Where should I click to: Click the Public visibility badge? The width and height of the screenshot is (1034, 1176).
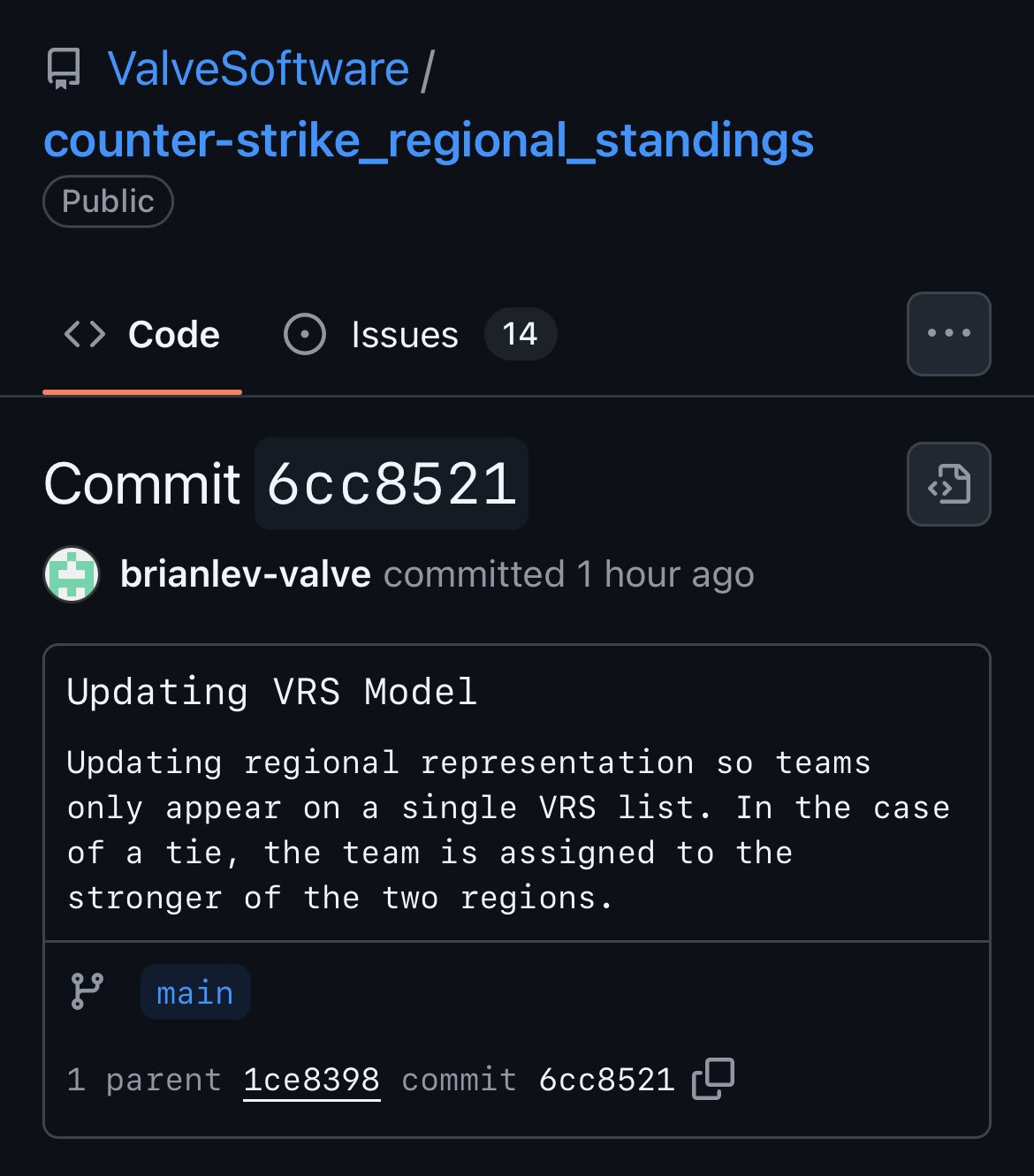pyautogui.click(x=108, y=201)
